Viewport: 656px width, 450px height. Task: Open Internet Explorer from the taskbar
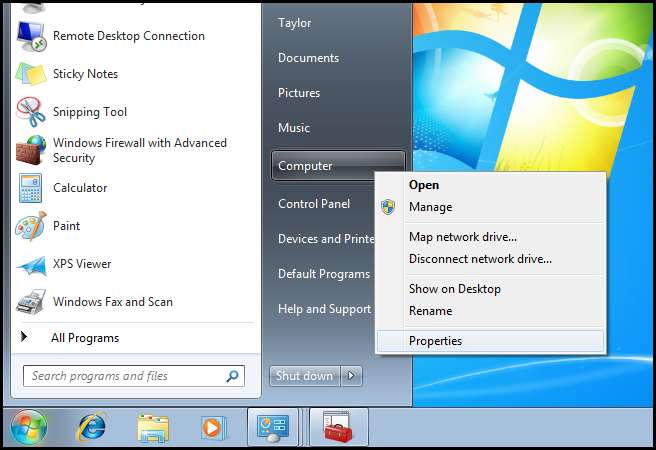click(92, 427)
